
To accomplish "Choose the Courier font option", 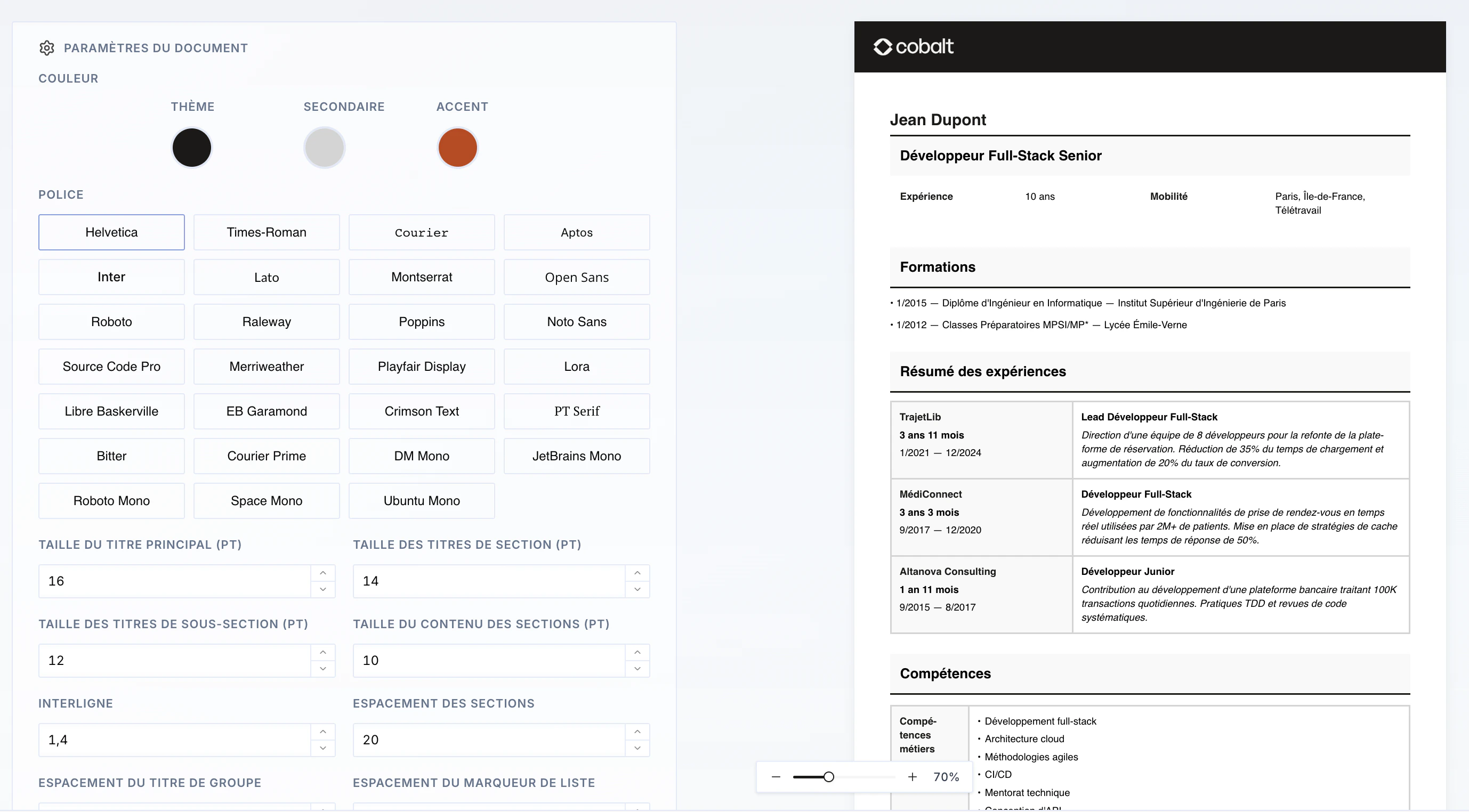I will (422, 232).
